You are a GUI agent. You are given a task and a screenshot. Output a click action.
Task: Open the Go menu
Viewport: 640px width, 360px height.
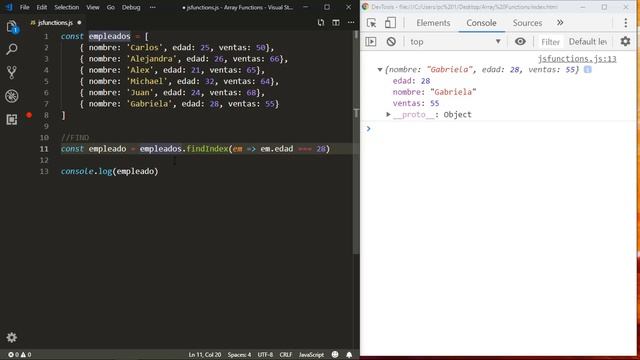[x=111, y=7]
